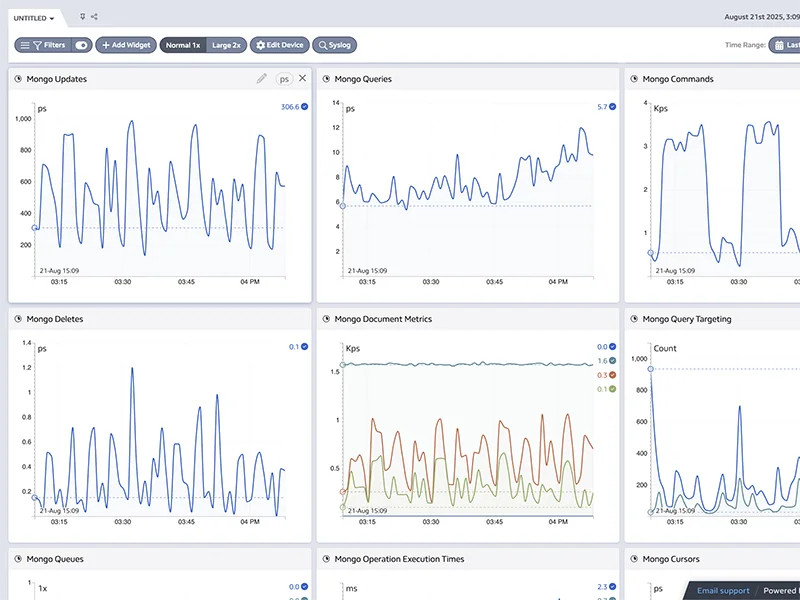Close the Mongo Updates widget

coord(303,78)
